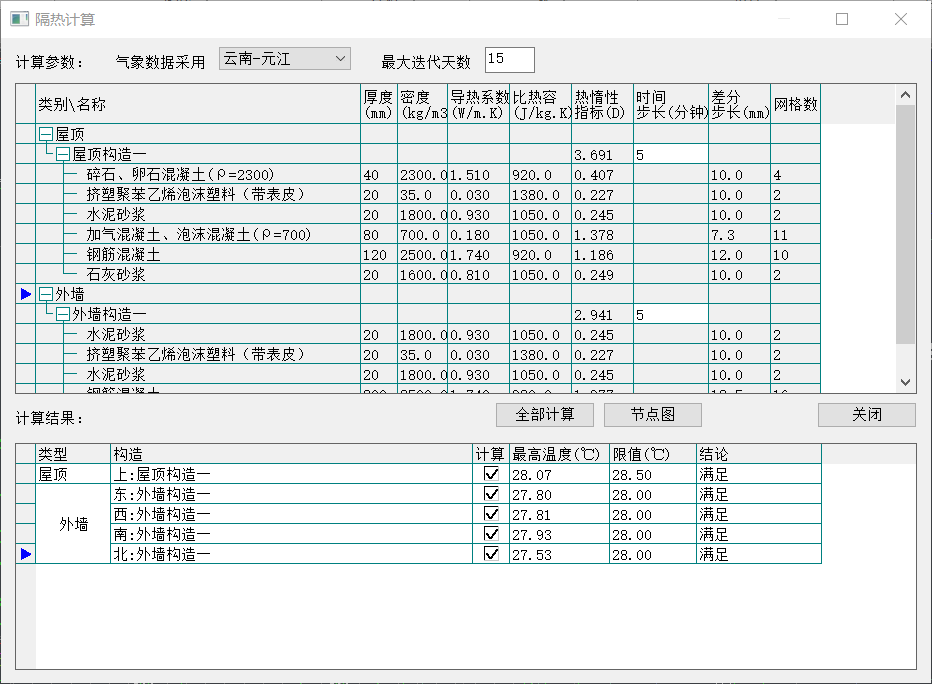The image size is (932, 684).
Task: Click the scrollbar down arrow in the materials table
Action: pos(905,382)
